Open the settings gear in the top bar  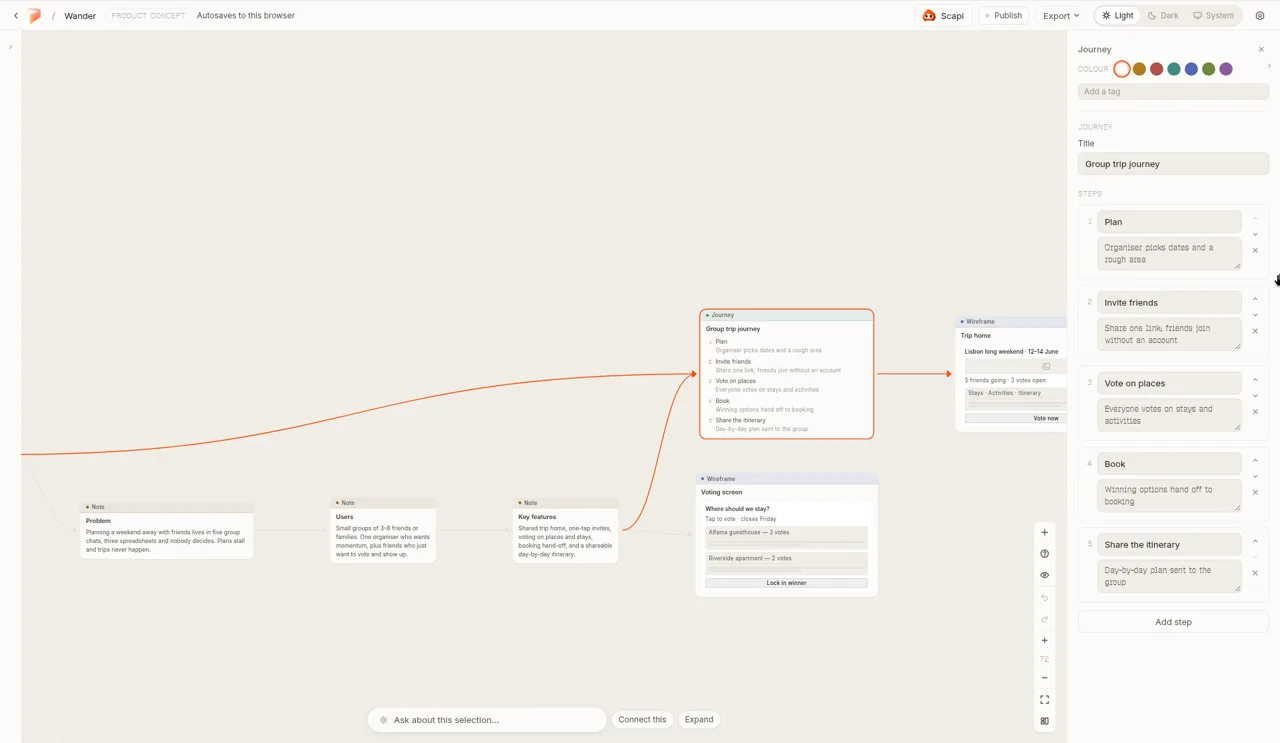[x=1260, y=16]
